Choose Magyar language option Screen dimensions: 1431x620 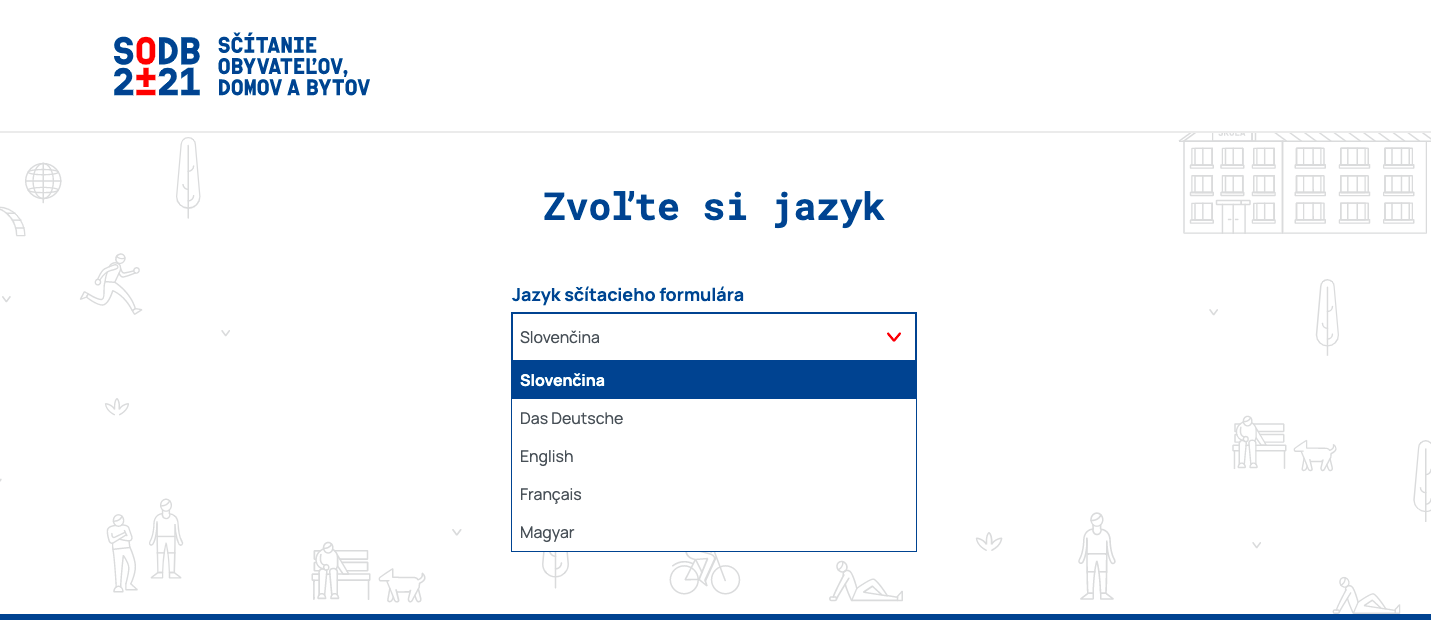coord(714,532)
